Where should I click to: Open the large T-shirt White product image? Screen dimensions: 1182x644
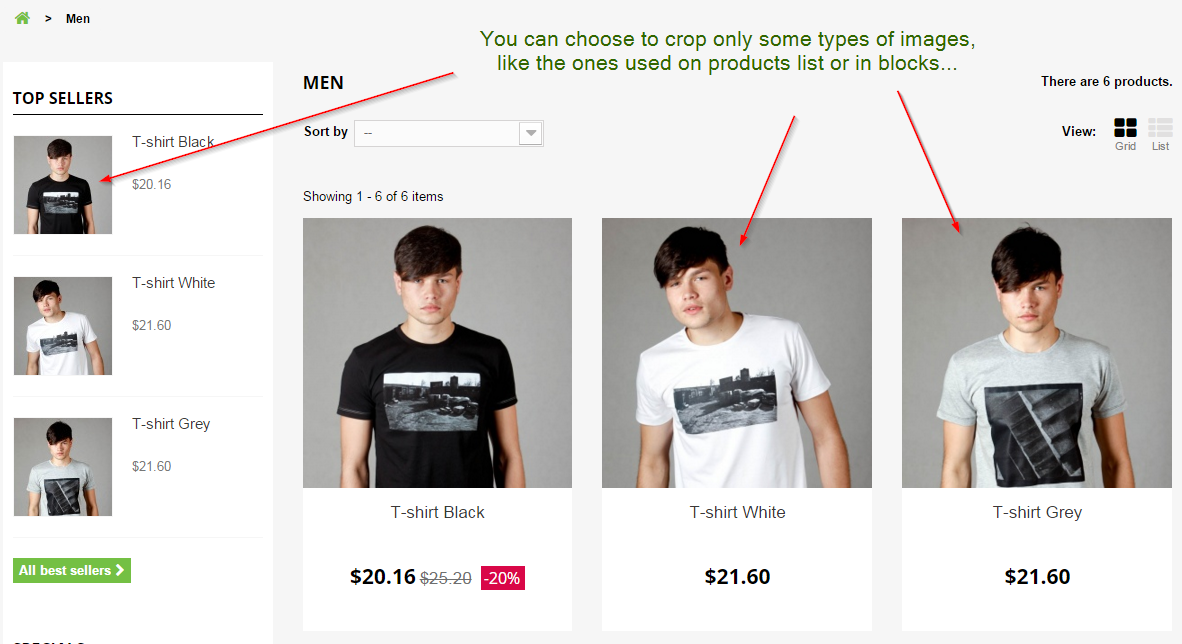(x=737, y=353)
